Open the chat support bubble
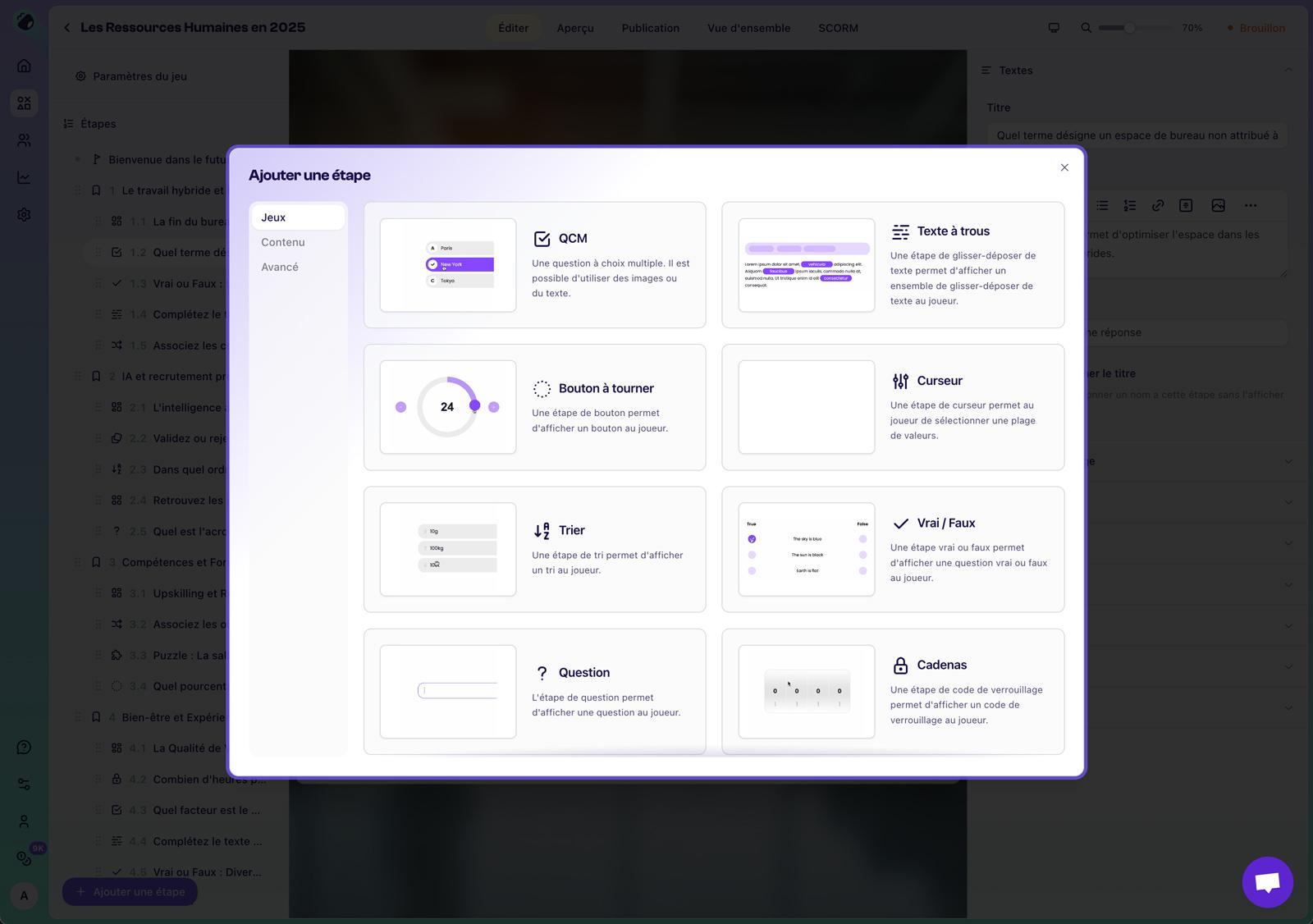The width and height of the screenshot is (1313, 924). (x=1267, y=882)
